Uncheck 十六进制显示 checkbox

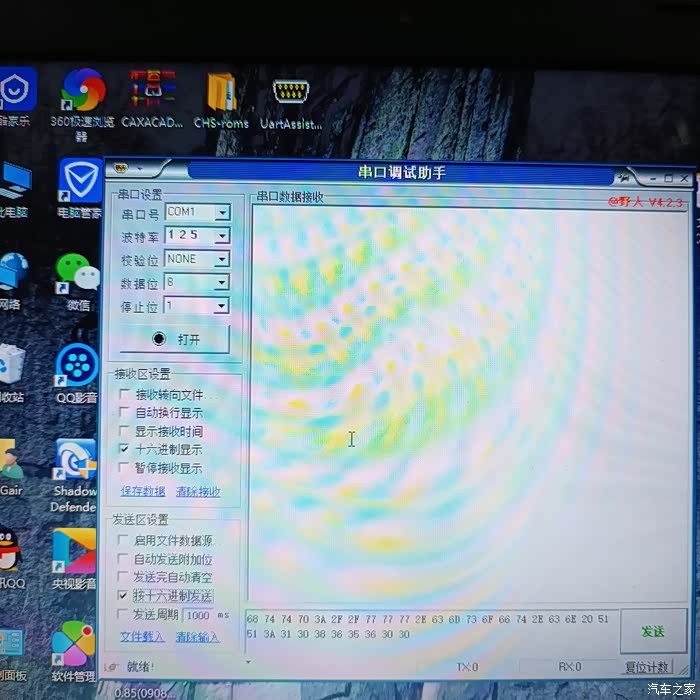pyautogui.click(x=124, y=449)
